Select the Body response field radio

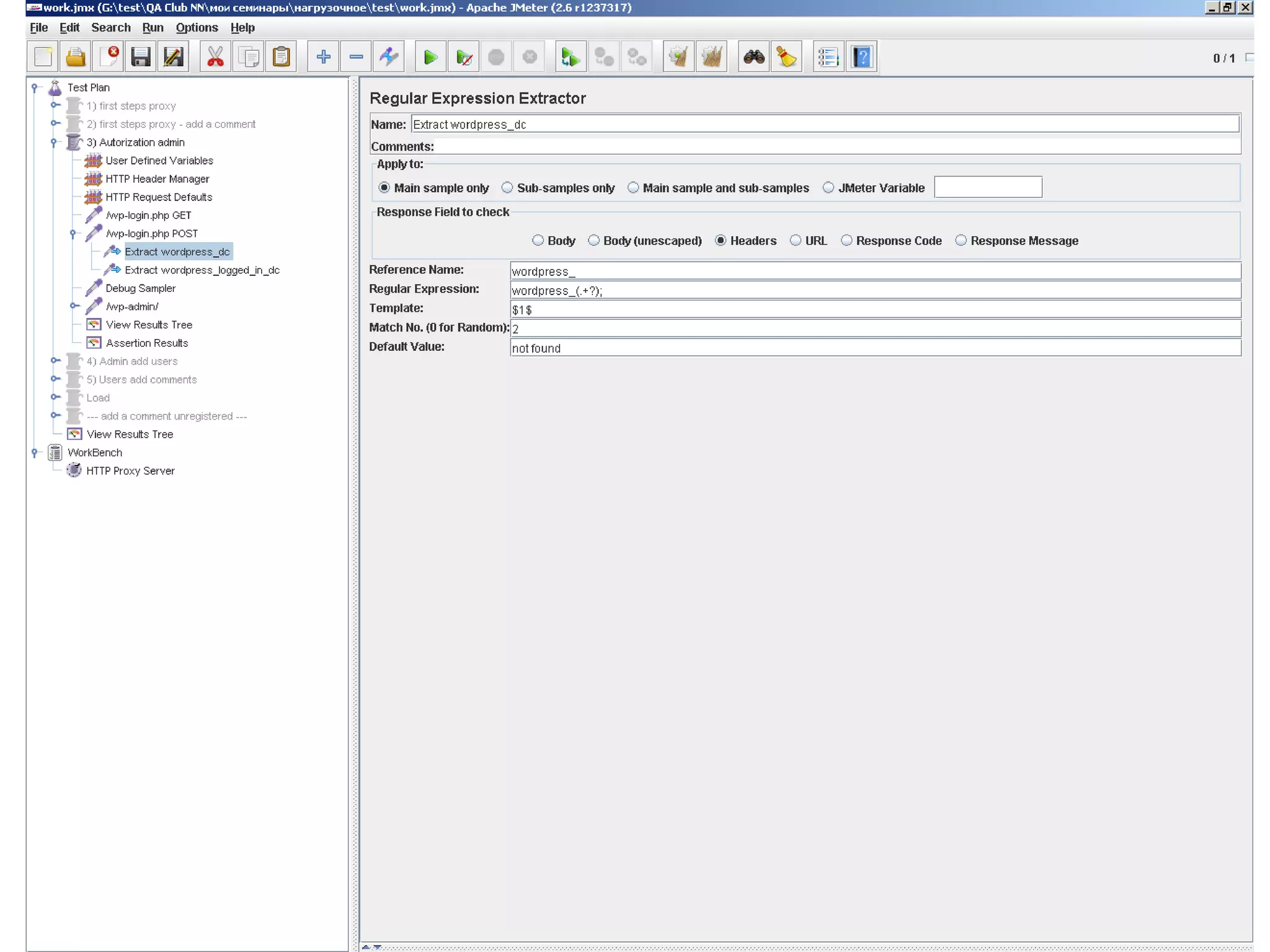pos(538,240)
